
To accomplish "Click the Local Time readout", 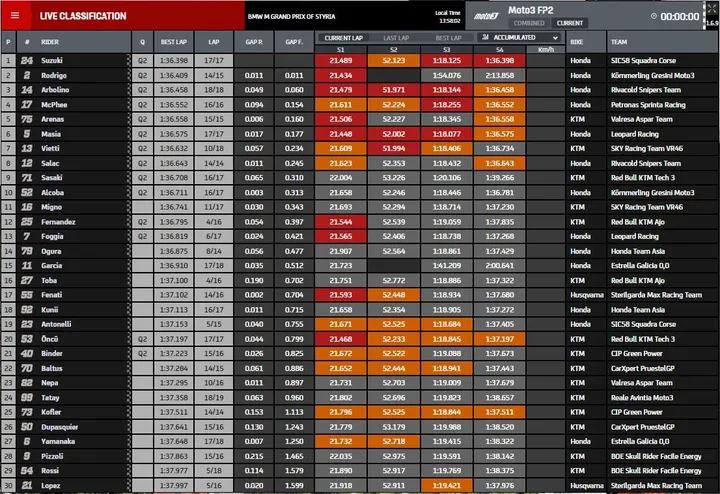I will 448,17.
